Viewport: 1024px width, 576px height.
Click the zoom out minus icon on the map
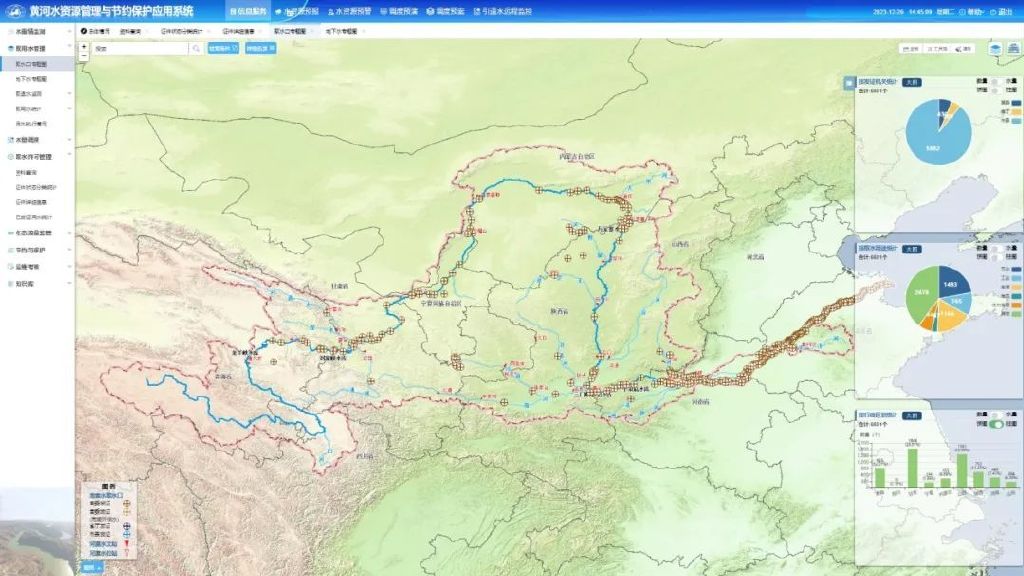83,56
